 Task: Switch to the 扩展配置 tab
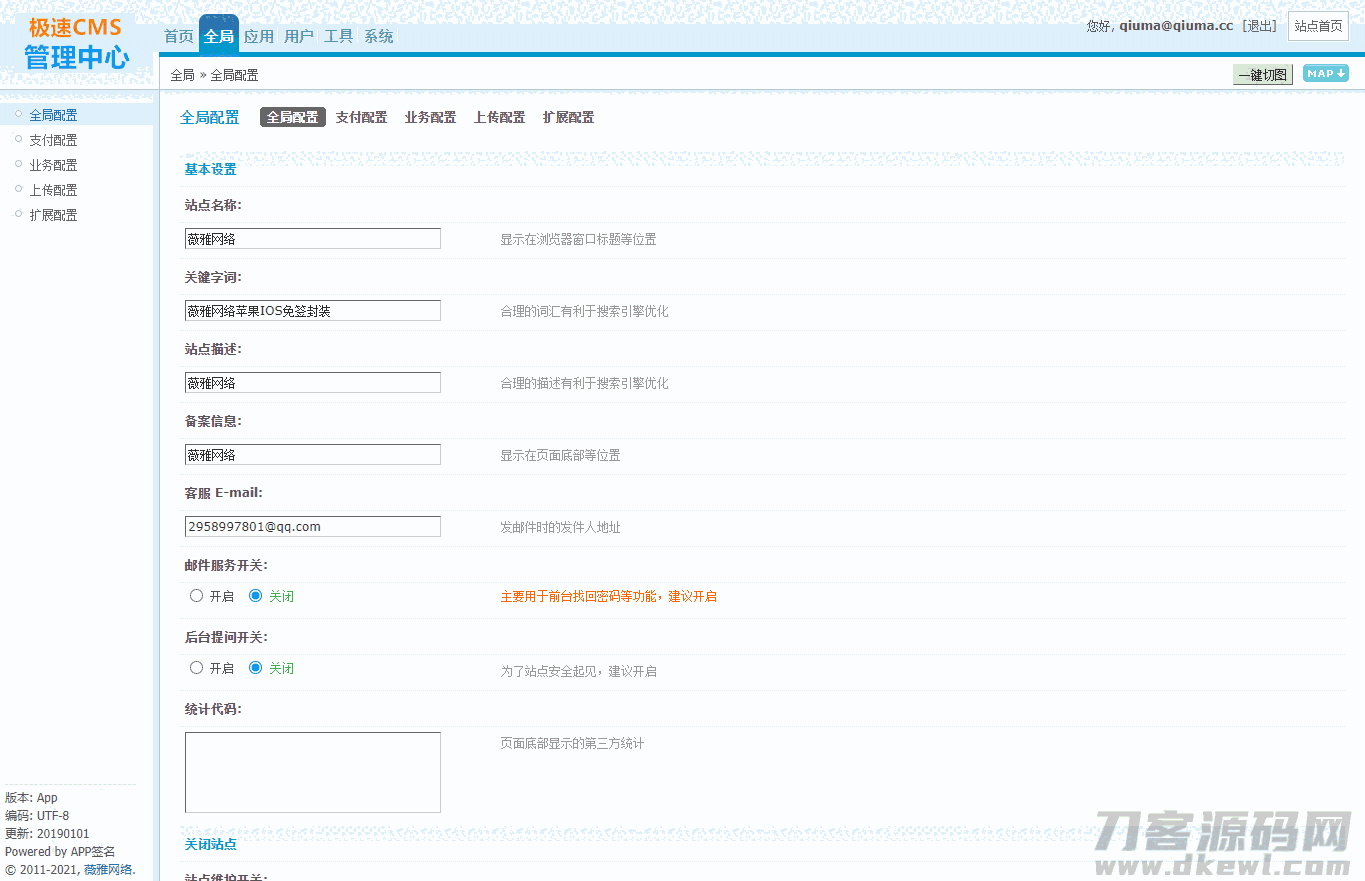coord(568,118)
